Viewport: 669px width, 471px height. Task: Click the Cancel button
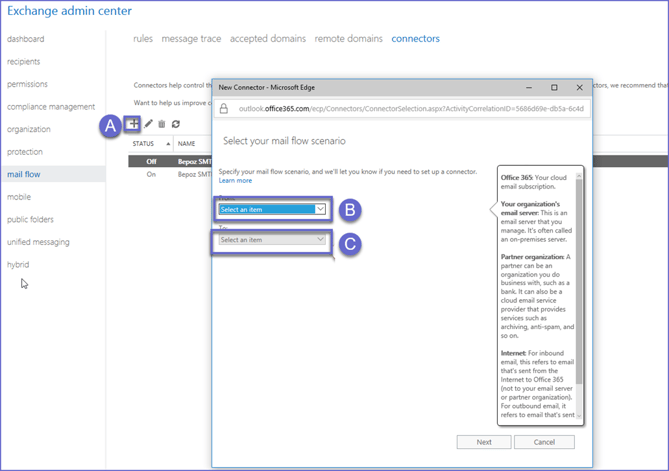544,442
